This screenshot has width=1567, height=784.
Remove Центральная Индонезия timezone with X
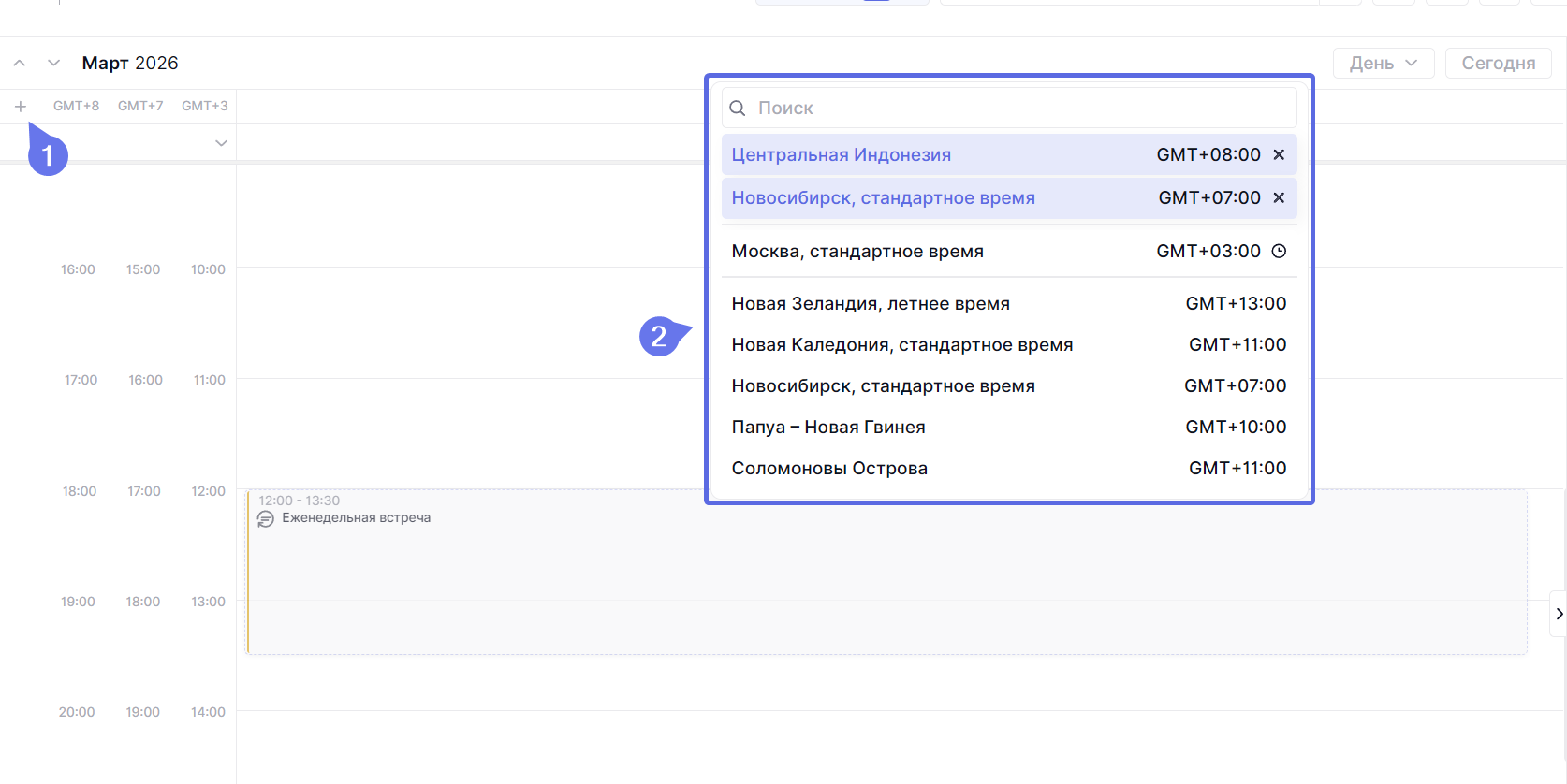coord(1279,155)
